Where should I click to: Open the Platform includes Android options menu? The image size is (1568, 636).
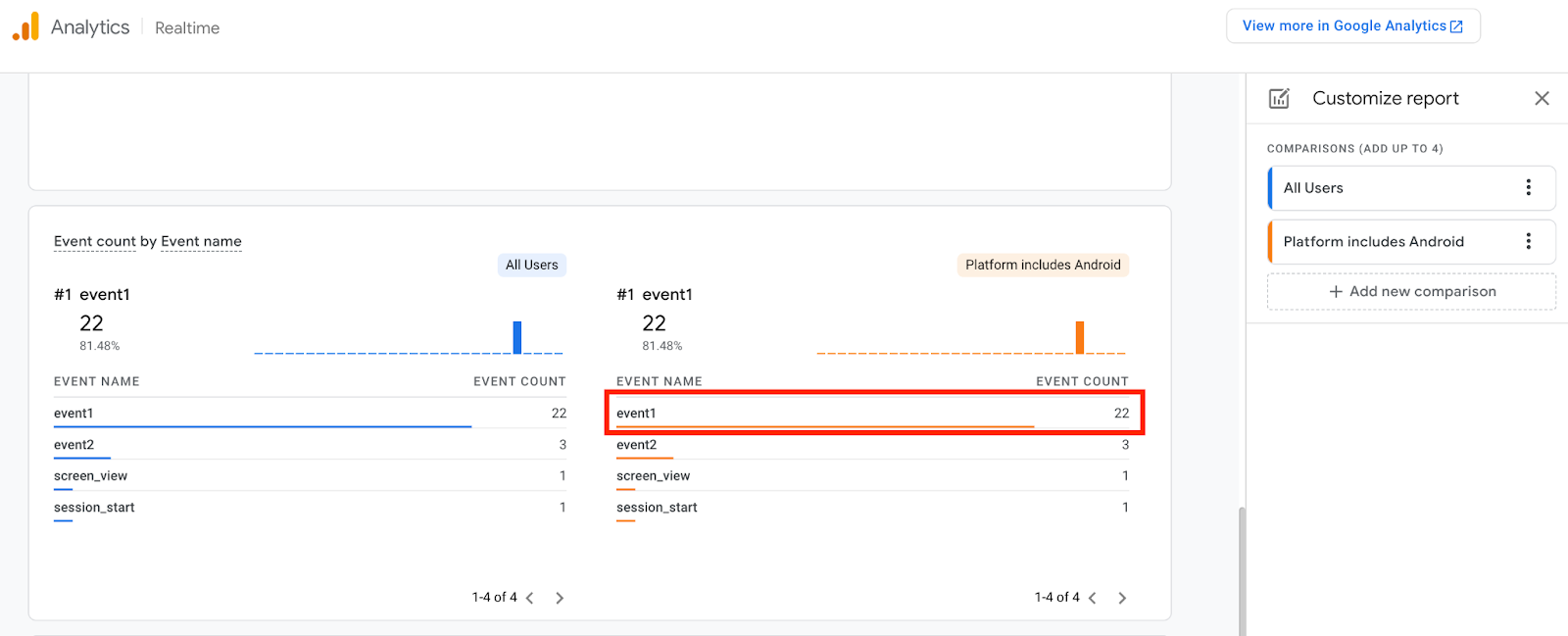(x=1528, y=241)
